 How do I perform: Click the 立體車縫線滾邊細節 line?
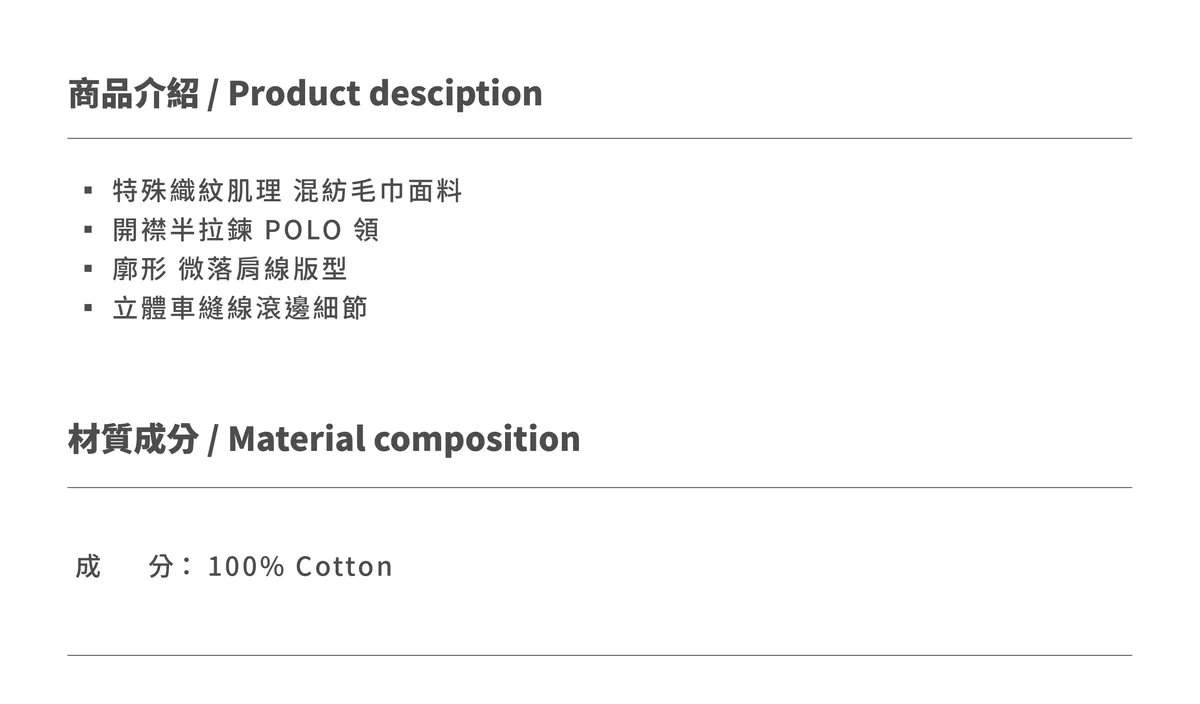coord(240,308)
